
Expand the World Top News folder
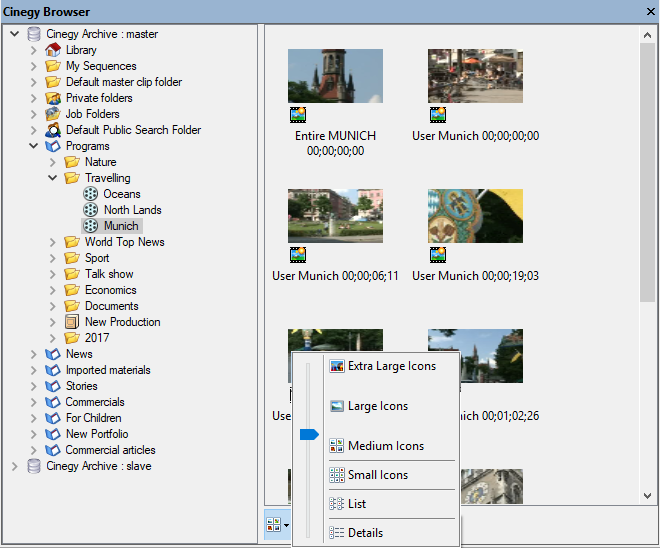pyautogui.click(x=53, y=242)
